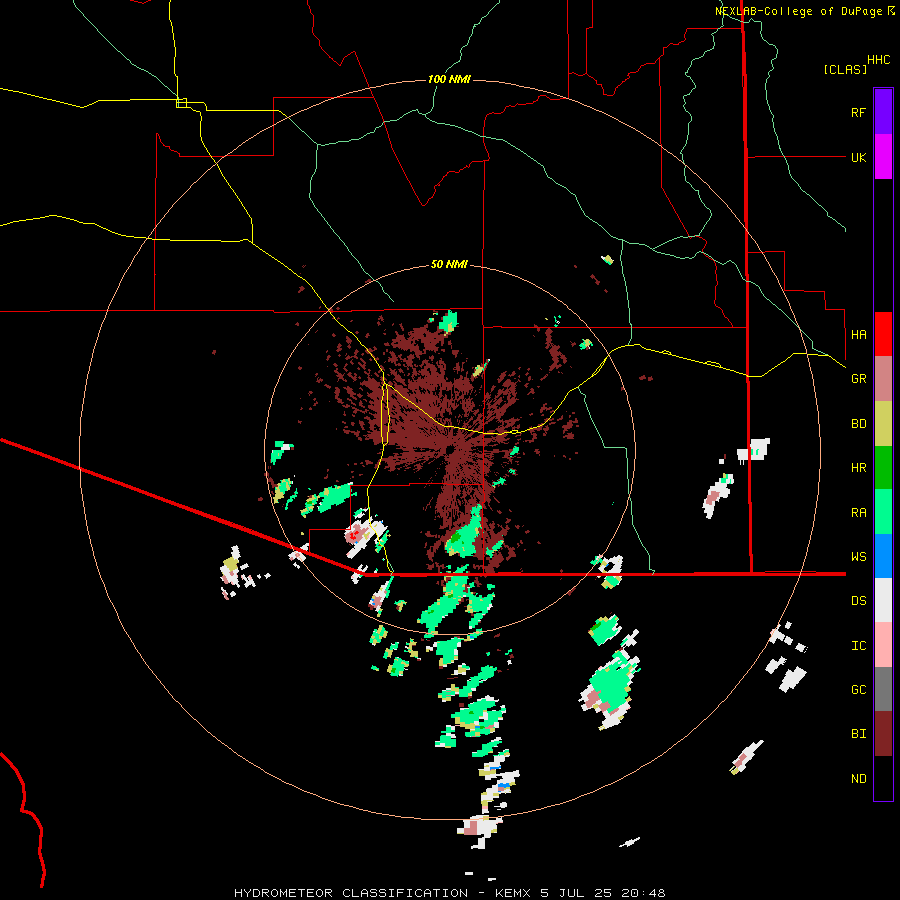Click the DS legend label
Screen dimensions: 900x900
(x=859, y=601)
